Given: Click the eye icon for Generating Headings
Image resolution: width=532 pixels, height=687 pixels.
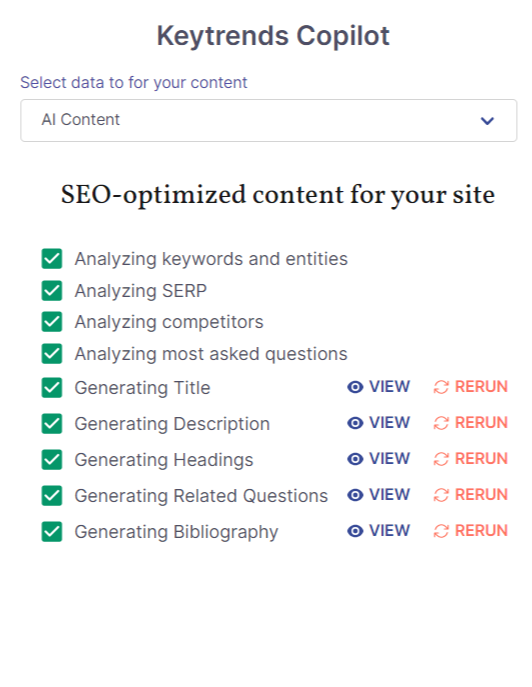Looking at the screenshot, I should click(355, 459).
